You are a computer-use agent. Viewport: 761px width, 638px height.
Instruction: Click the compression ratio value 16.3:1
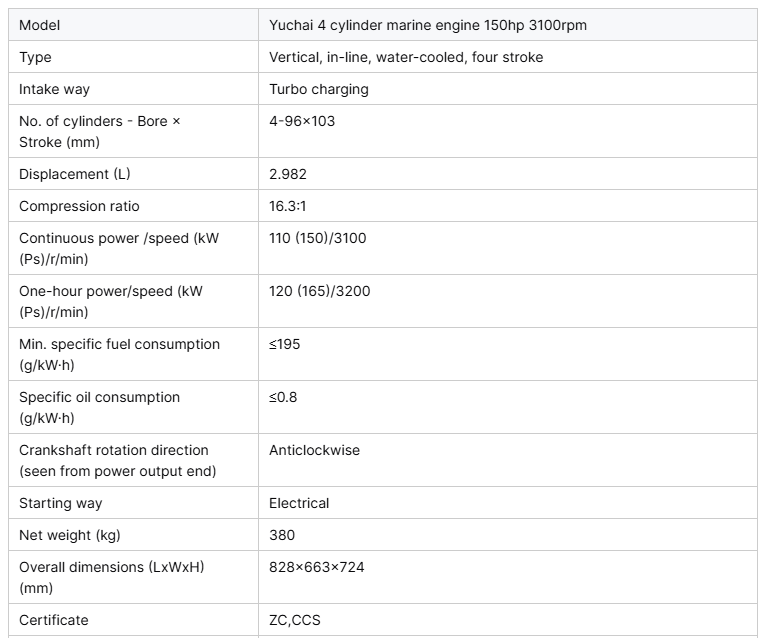coord(289,206)
